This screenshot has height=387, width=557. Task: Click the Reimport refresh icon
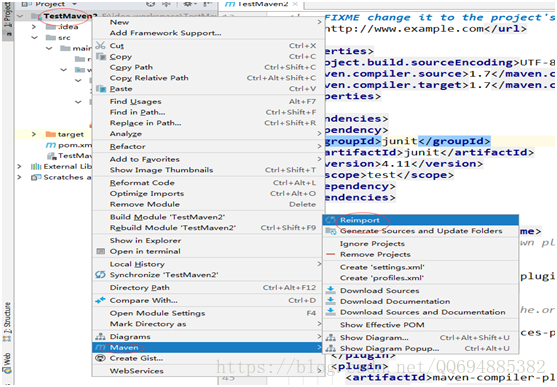(x=331, y=220)
